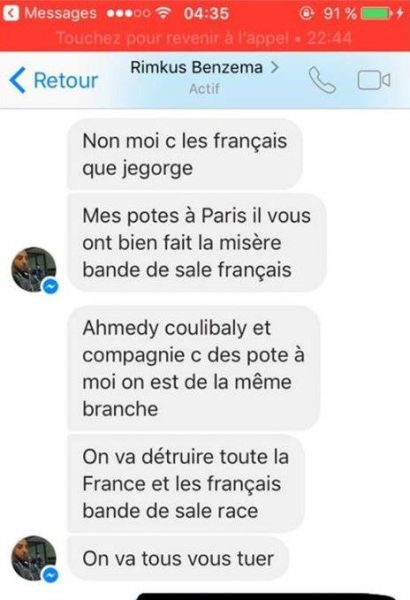410x600 pixels.
Task: Tap the Actif status under the contact name
Action: pos(204,89)
